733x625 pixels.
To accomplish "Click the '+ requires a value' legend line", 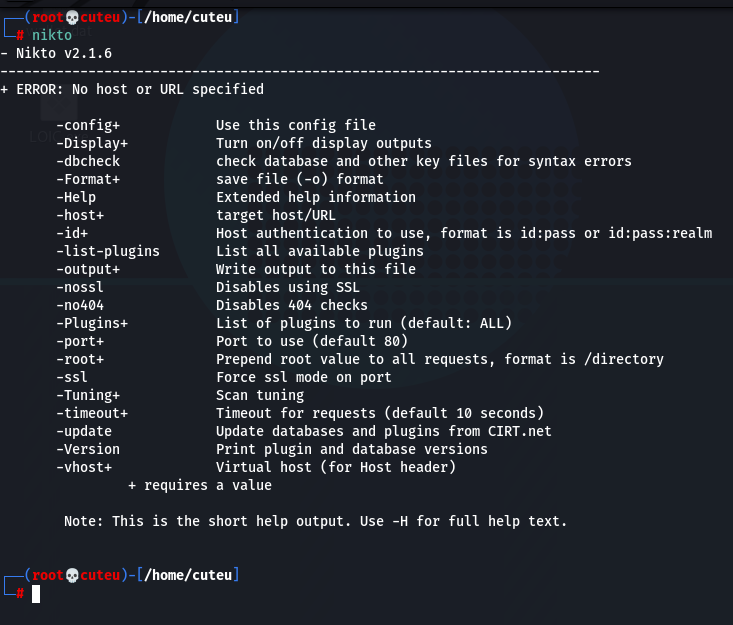I will [x=200, y=485].
